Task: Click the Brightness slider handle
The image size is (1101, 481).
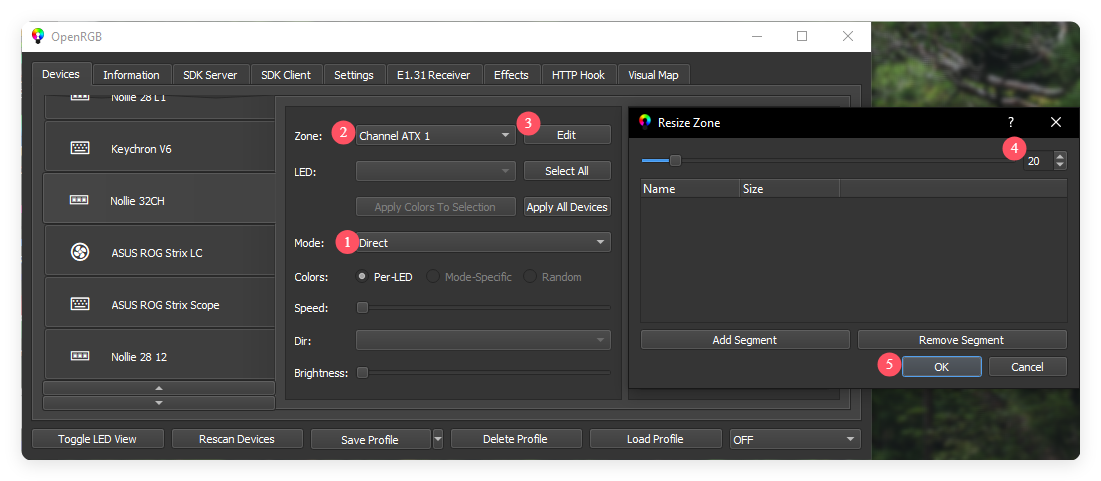Action: 362,373
